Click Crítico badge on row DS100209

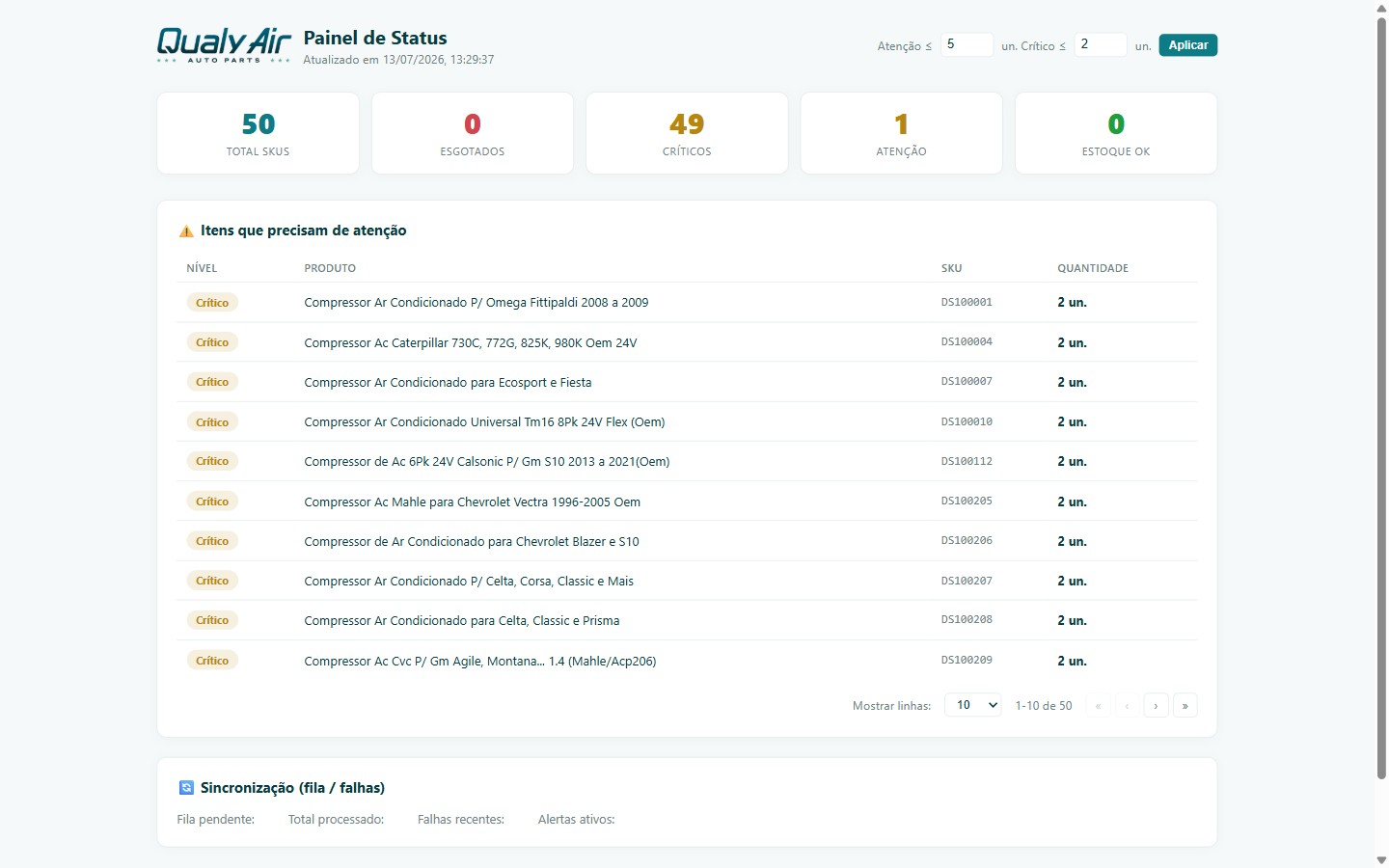click(212, 661)
